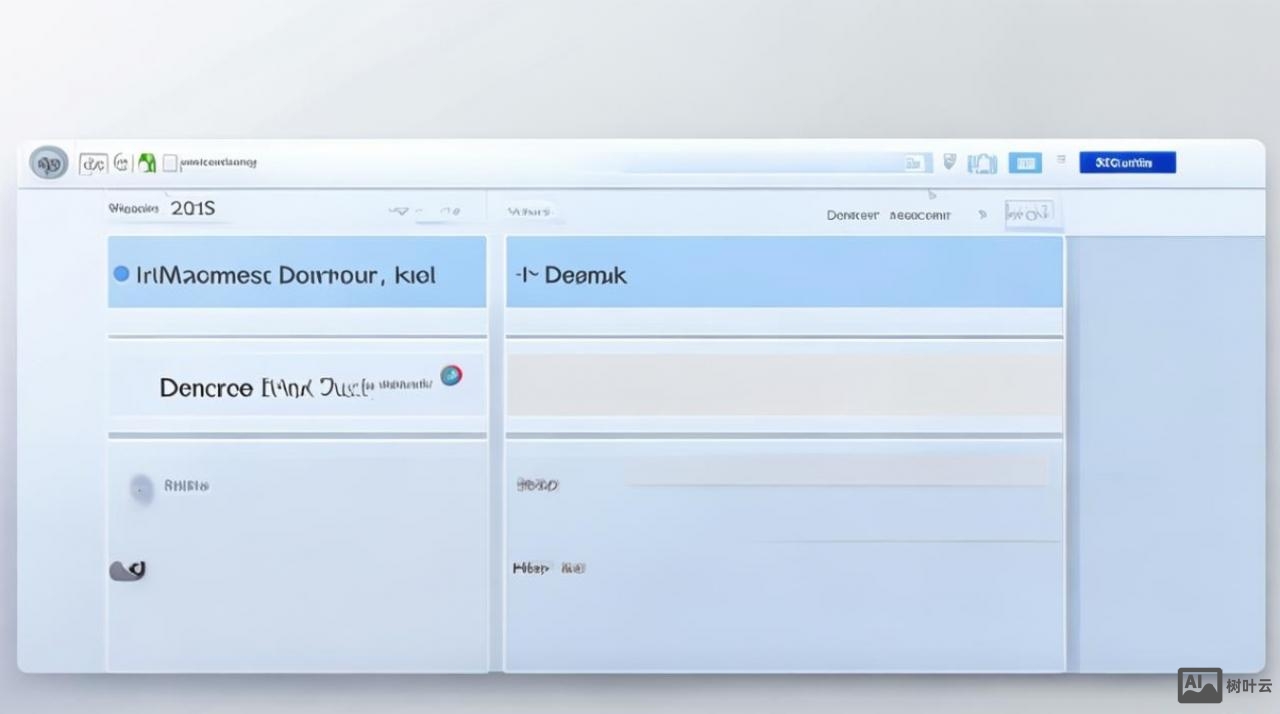This screenshot has height=714, width=1280.
Task: Click the clipboard-like icon next to the shield
Action: point(982,163)
